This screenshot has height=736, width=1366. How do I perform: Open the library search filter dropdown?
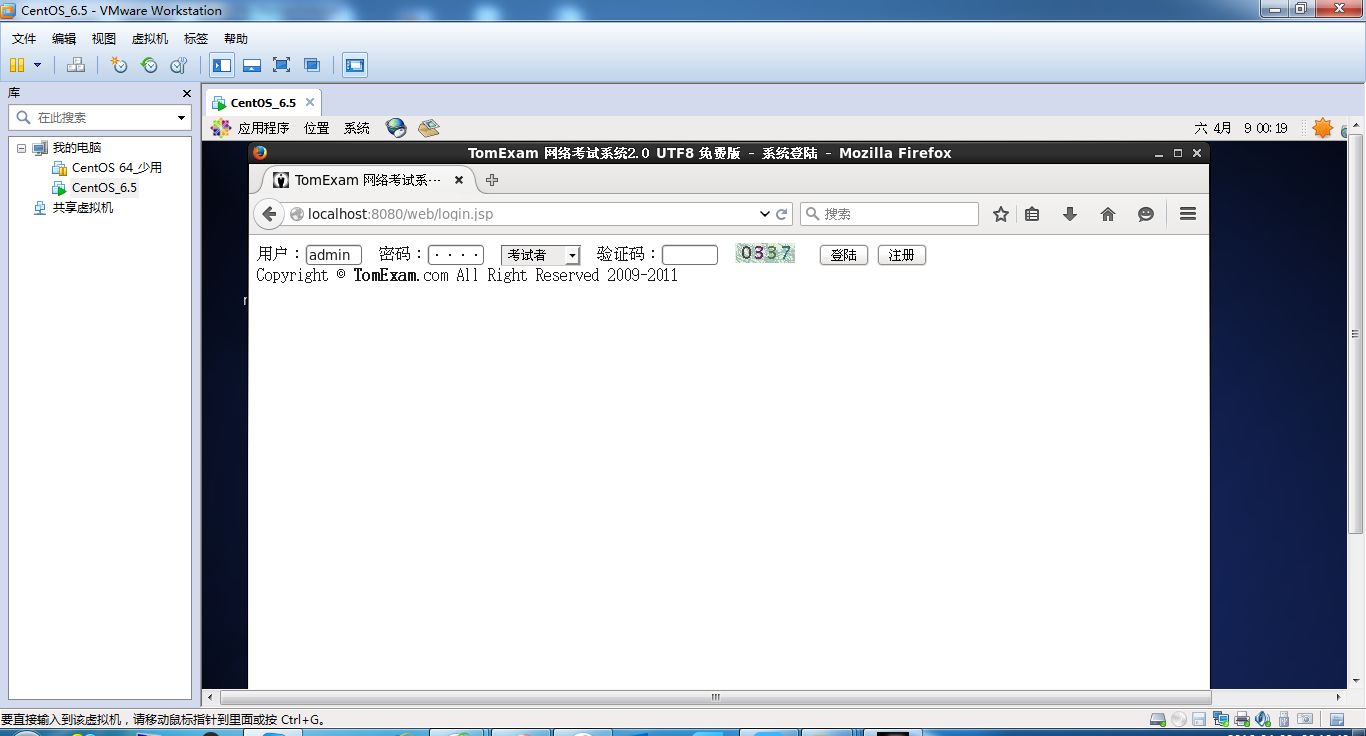181,118
